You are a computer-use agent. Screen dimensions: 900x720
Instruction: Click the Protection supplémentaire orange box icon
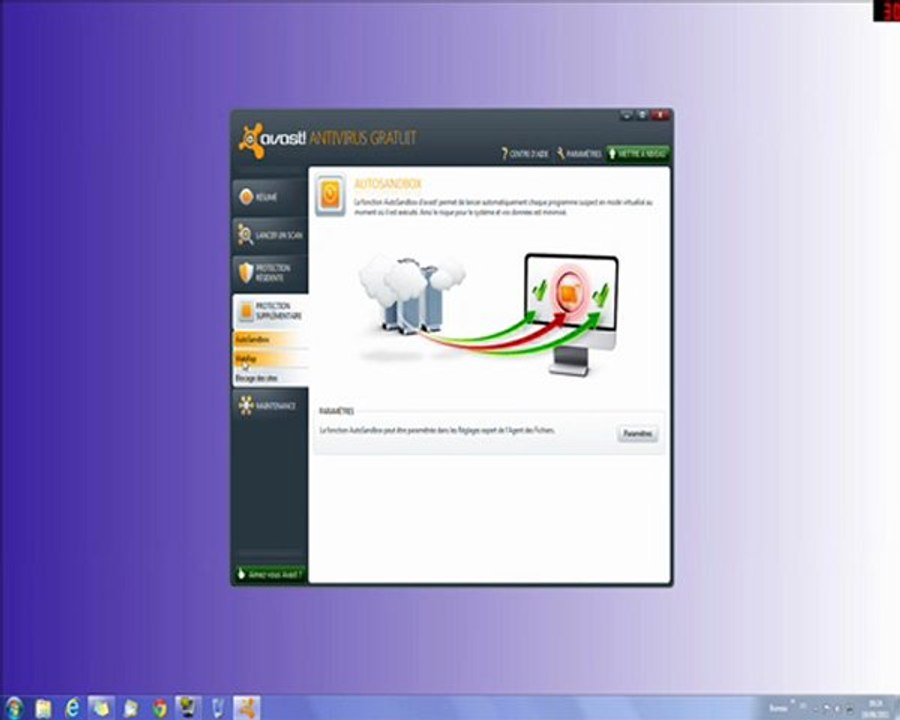pyautogui.click(x=246, y=311)
